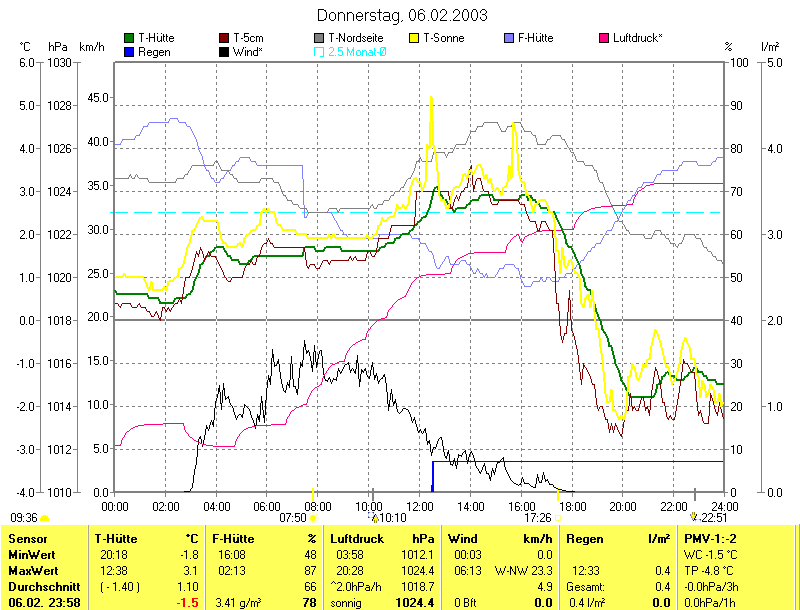800x610 pixels.
Task: Click the pink Luftdruck legend square
Action: [604, 38]
